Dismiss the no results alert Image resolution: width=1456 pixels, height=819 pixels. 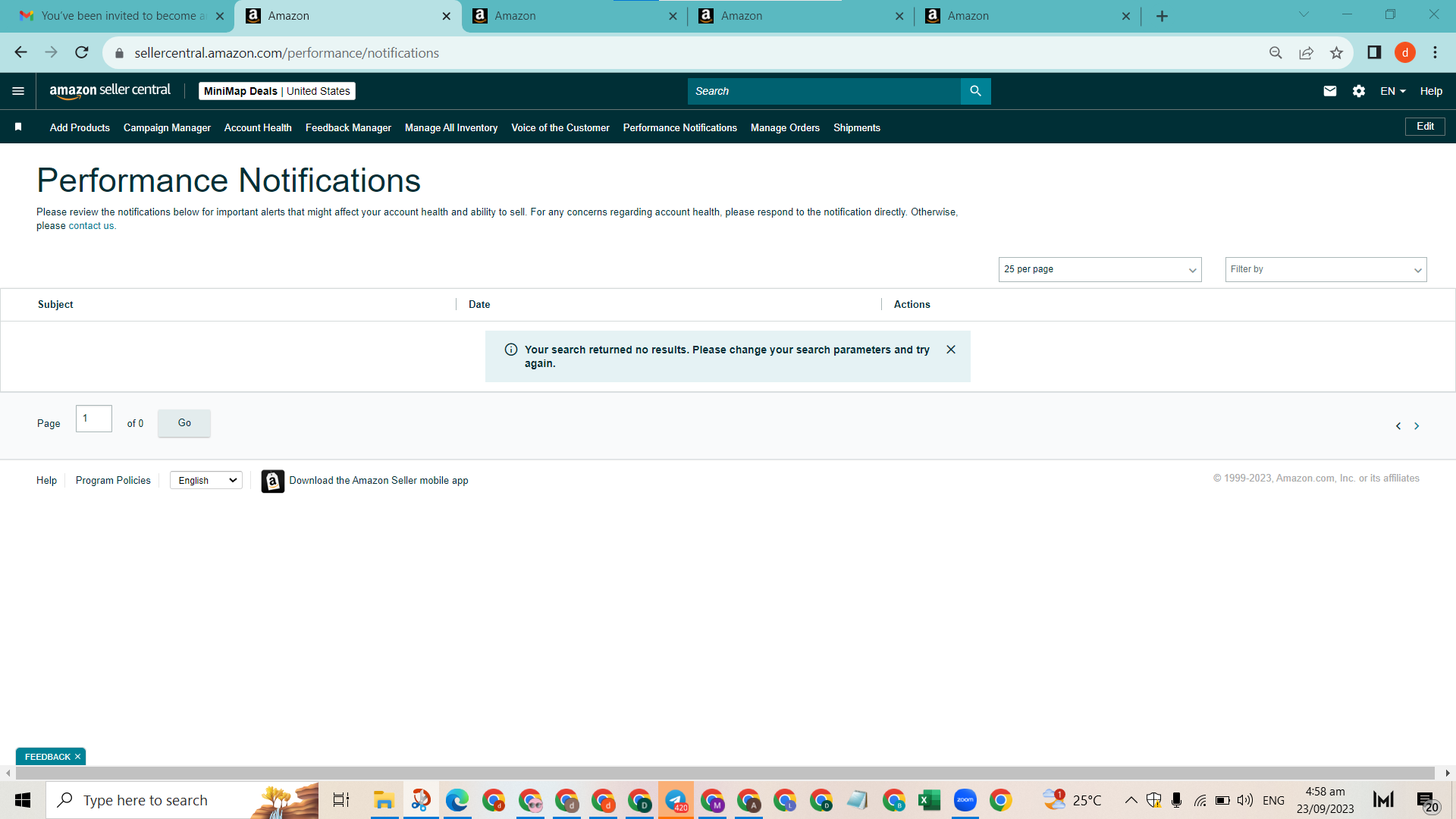pyautogui.click(x=951, y=350)
